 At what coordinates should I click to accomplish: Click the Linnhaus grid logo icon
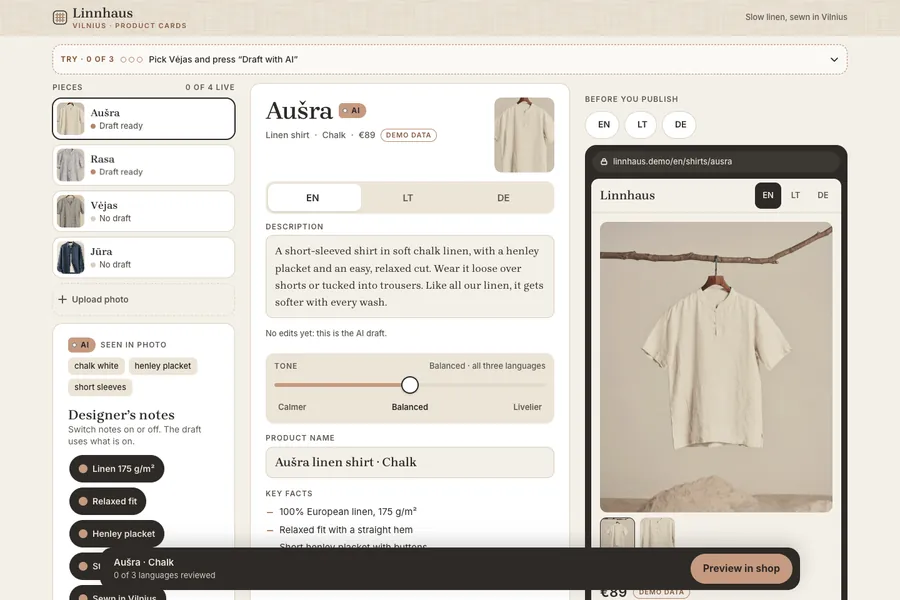(60, 17)
